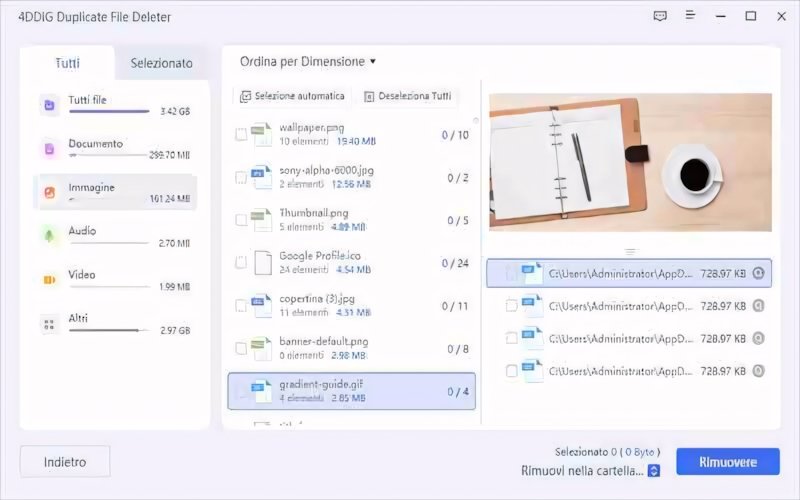Click the preview pane resize handle

(630, 252)
